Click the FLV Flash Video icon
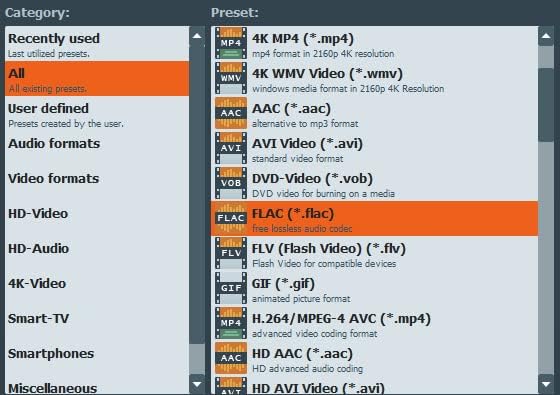The width and height of the screenshot is (560, 395). tap(231, 253)
